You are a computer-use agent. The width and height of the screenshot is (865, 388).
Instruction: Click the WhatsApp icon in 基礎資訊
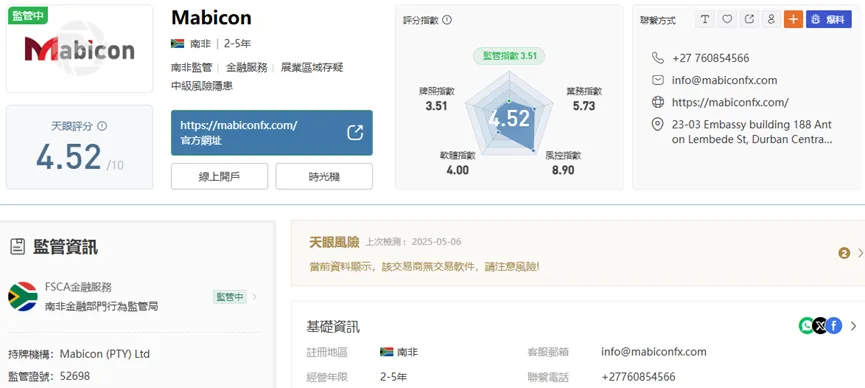[806, 326]
